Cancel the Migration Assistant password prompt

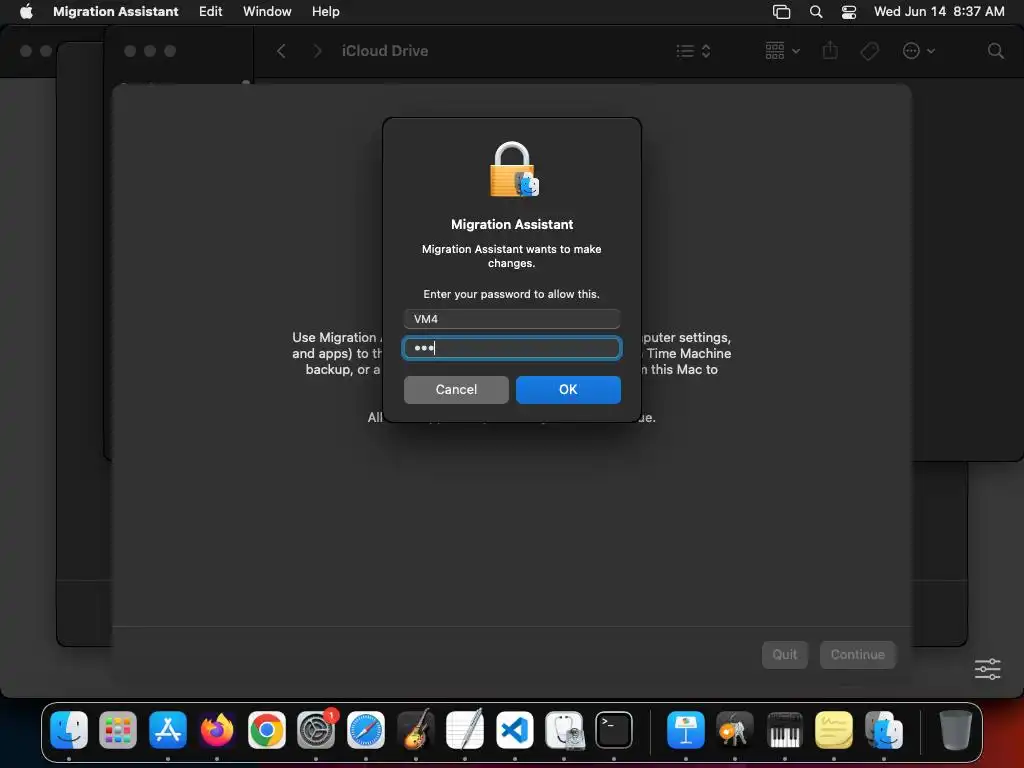[x=456, y=389]
